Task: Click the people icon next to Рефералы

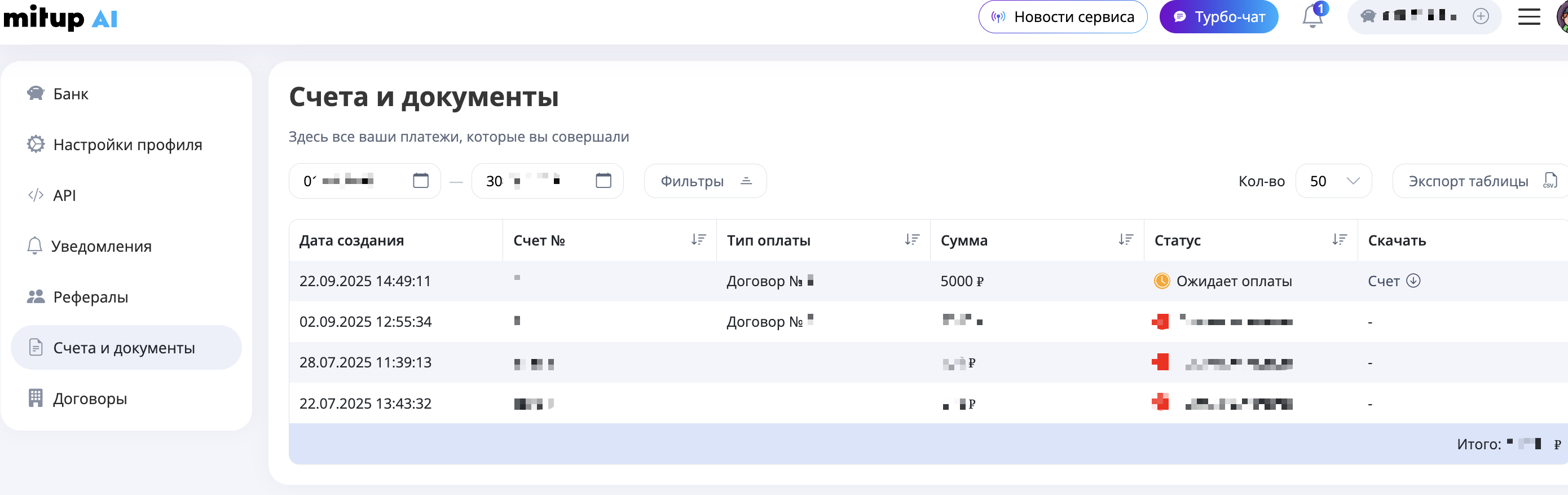Action: click(x=36, y=296)
